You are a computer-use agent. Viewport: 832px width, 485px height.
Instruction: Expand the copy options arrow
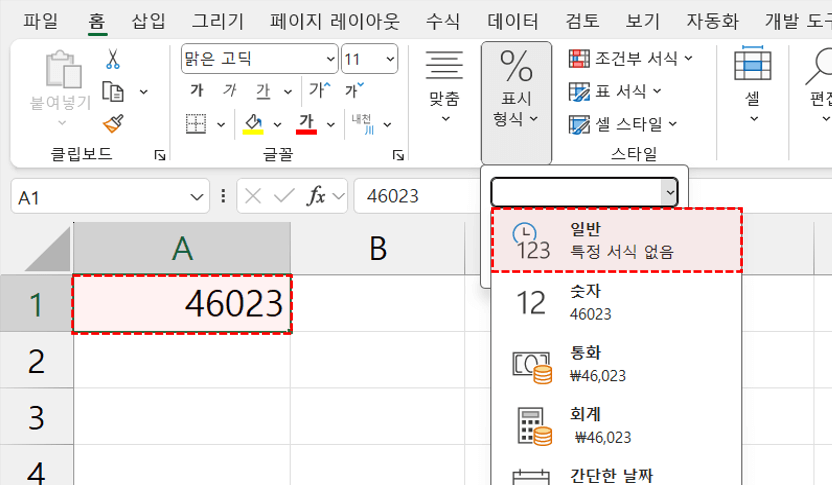[x=143, y=92]
